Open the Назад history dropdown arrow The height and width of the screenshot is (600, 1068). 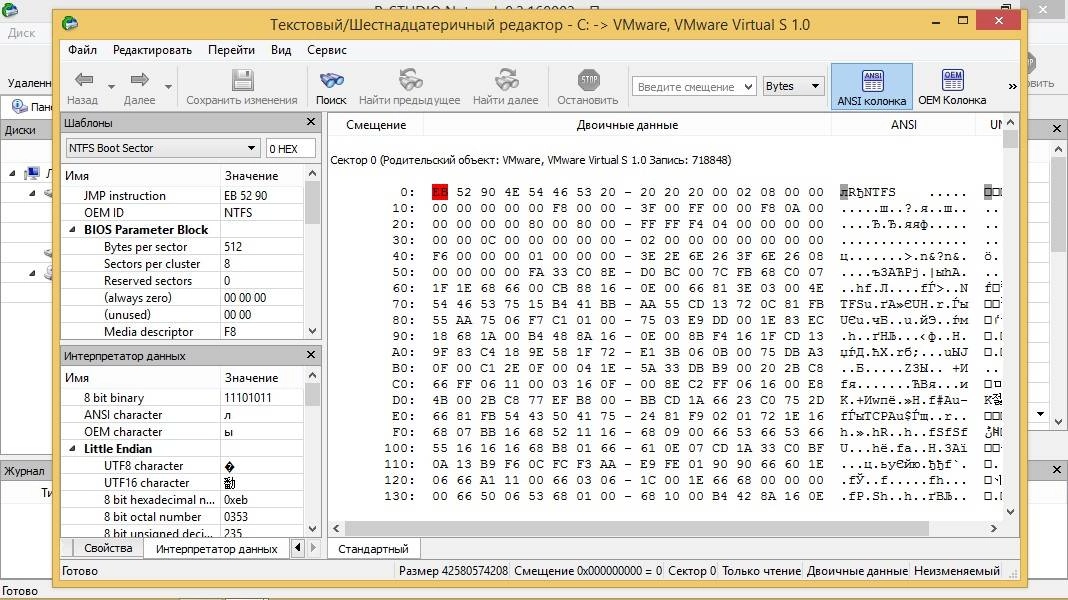pyautogui.click(x=111, y=87)
